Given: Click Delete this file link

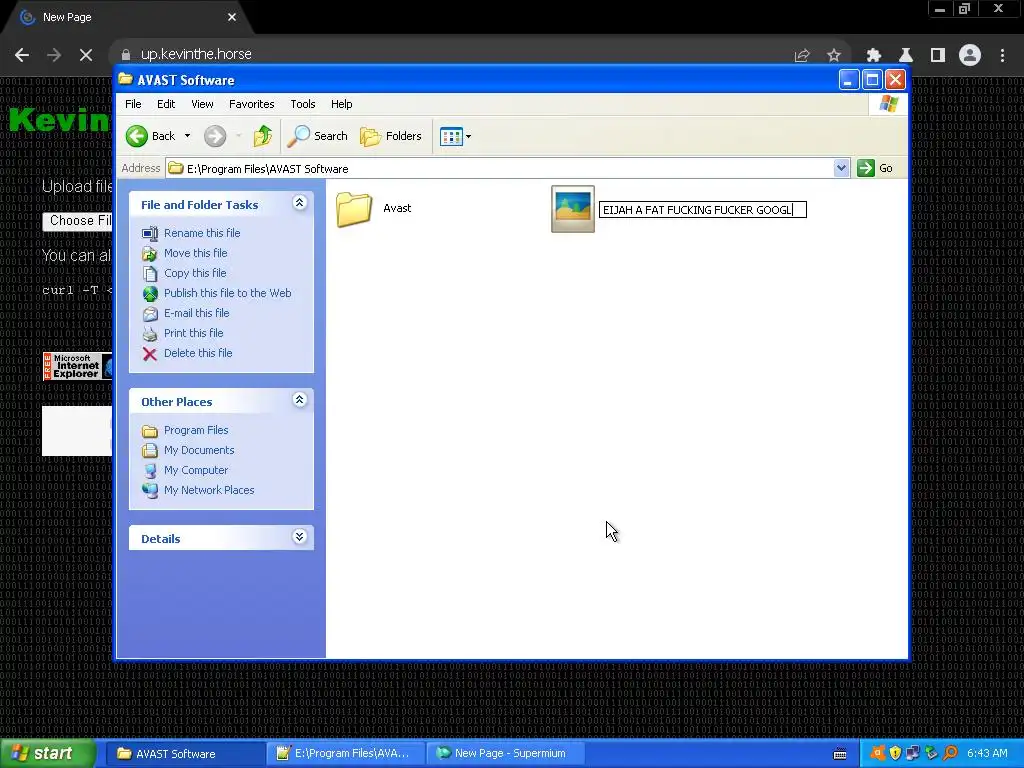Looking at the screenshot, I should [198, 353].
